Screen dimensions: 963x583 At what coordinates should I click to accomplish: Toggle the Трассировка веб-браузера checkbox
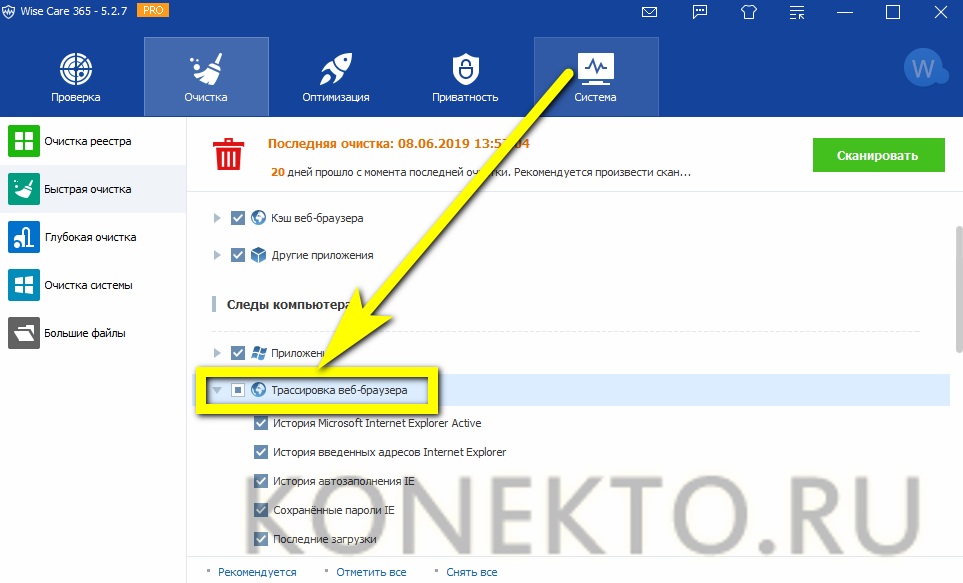pyautogui.click(x=238, y=390)
